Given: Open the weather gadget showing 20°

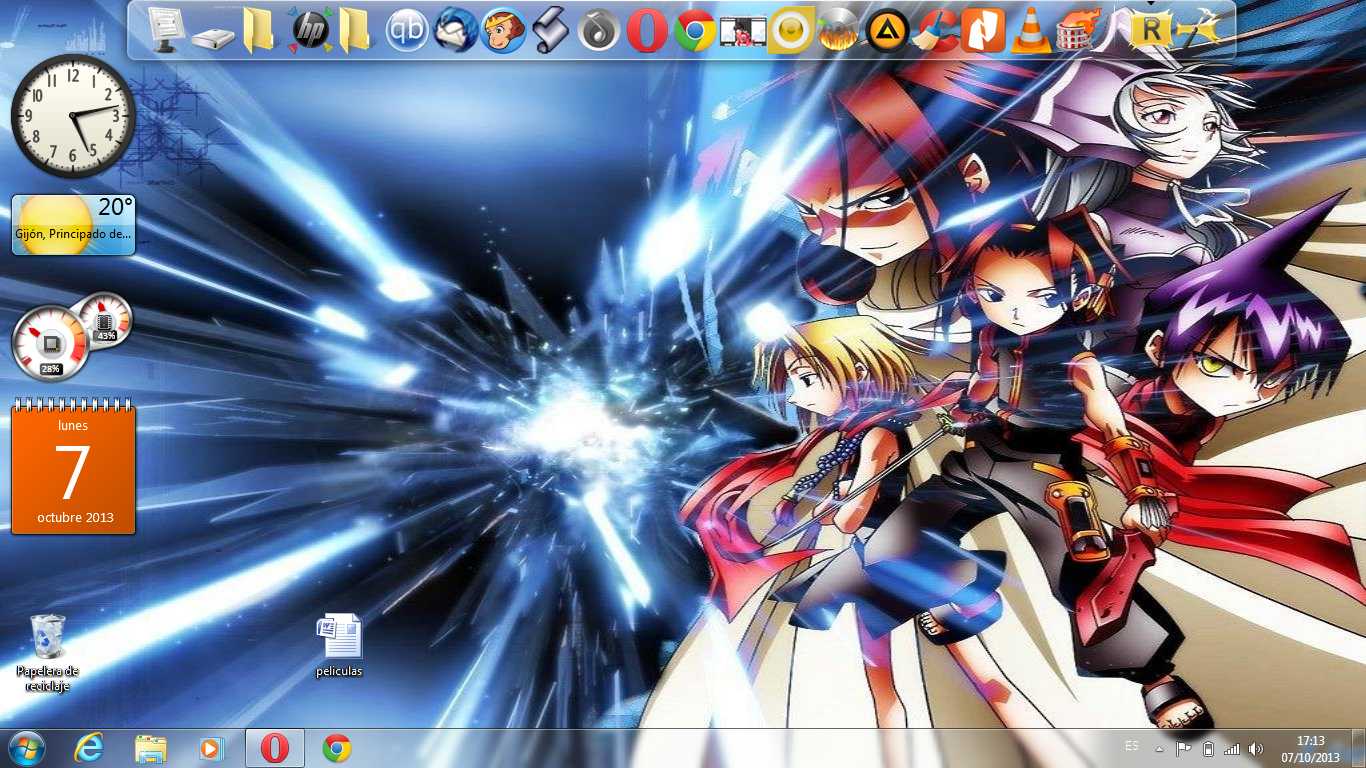Looking at the screenshot, I should pos(73,224).
